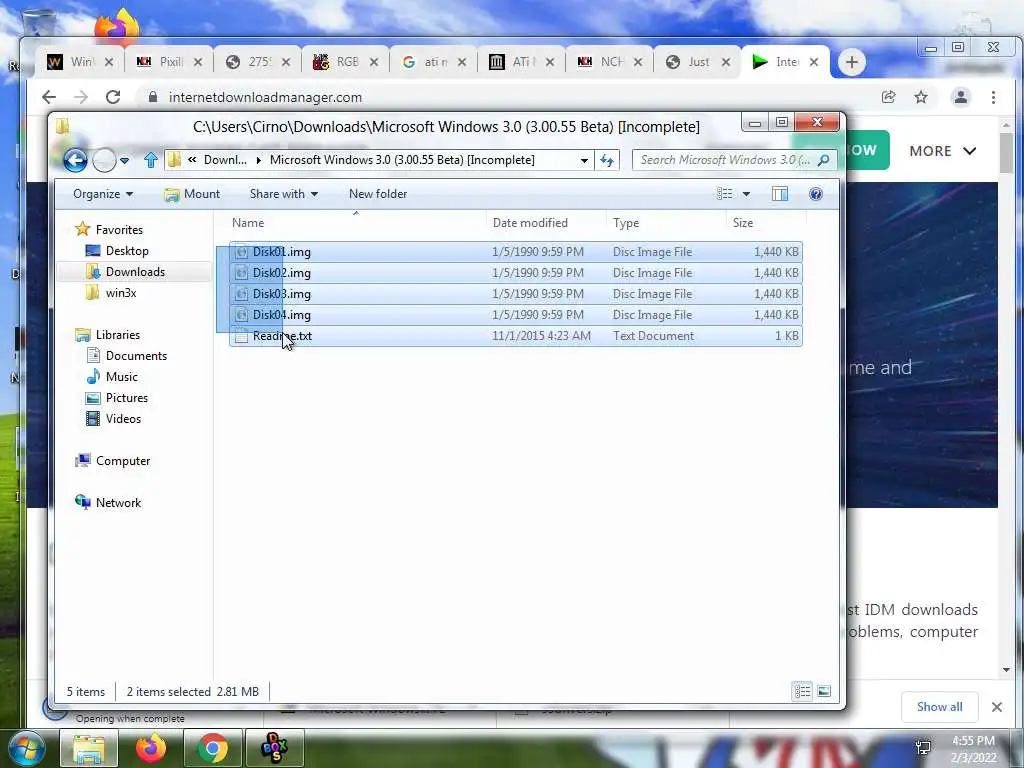Show the preview pane
This screenshot has height=768, width=1024.
(780, 194)
